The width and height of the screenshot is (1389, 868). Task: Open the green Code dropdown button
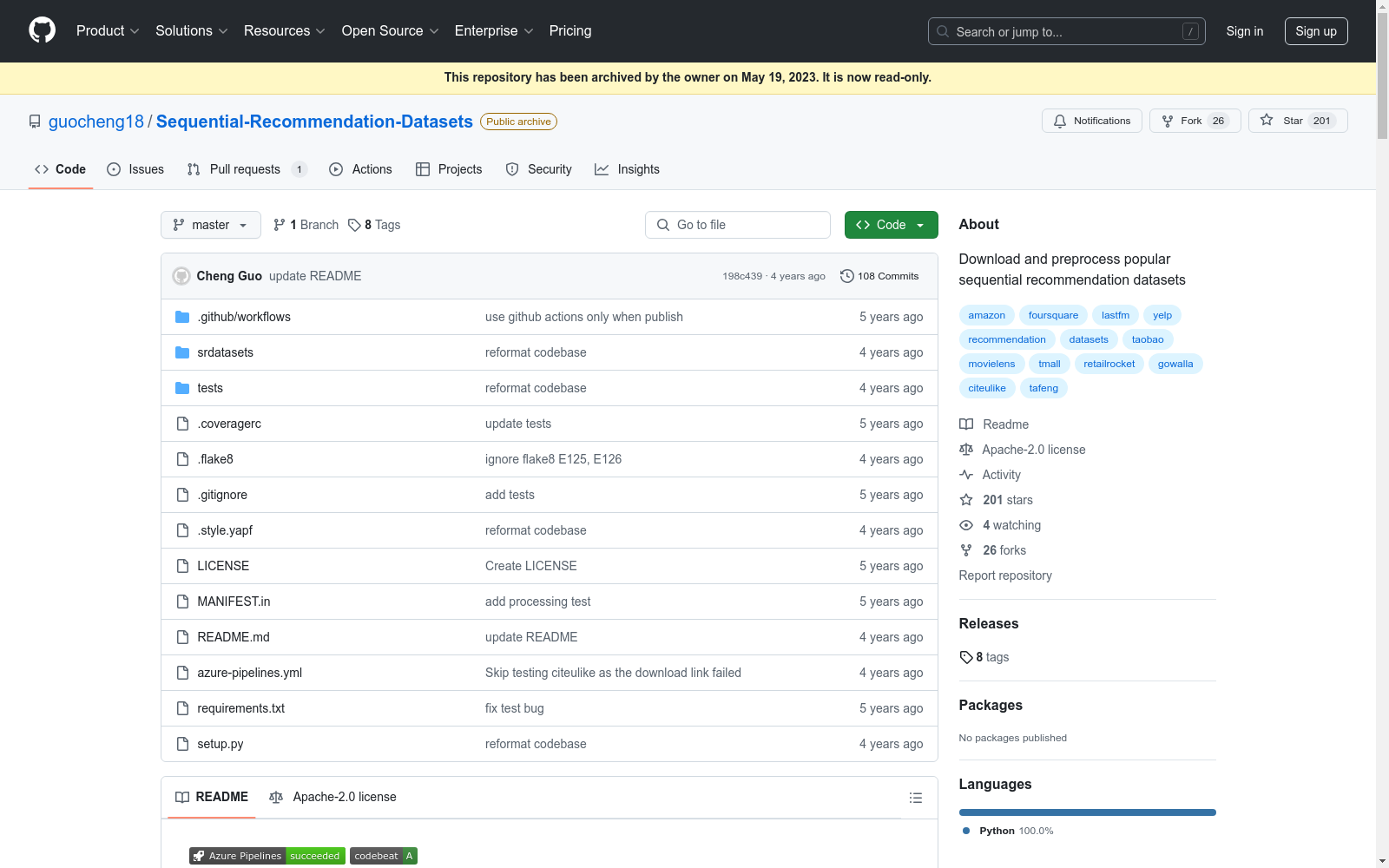891,225
